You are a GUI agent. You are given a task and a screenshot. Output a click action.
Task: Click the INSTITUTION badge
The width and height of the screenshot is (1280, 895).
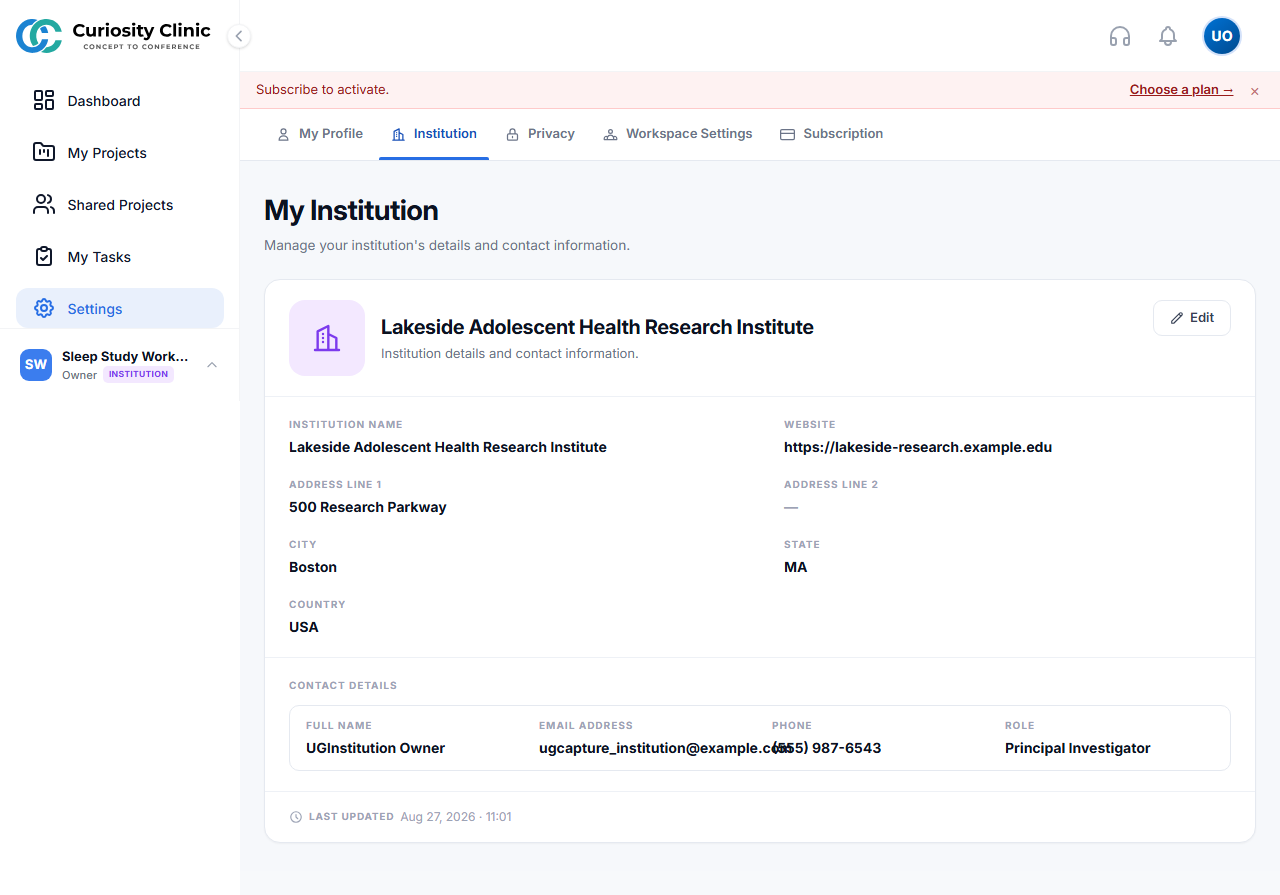click(x=138, y=375)
